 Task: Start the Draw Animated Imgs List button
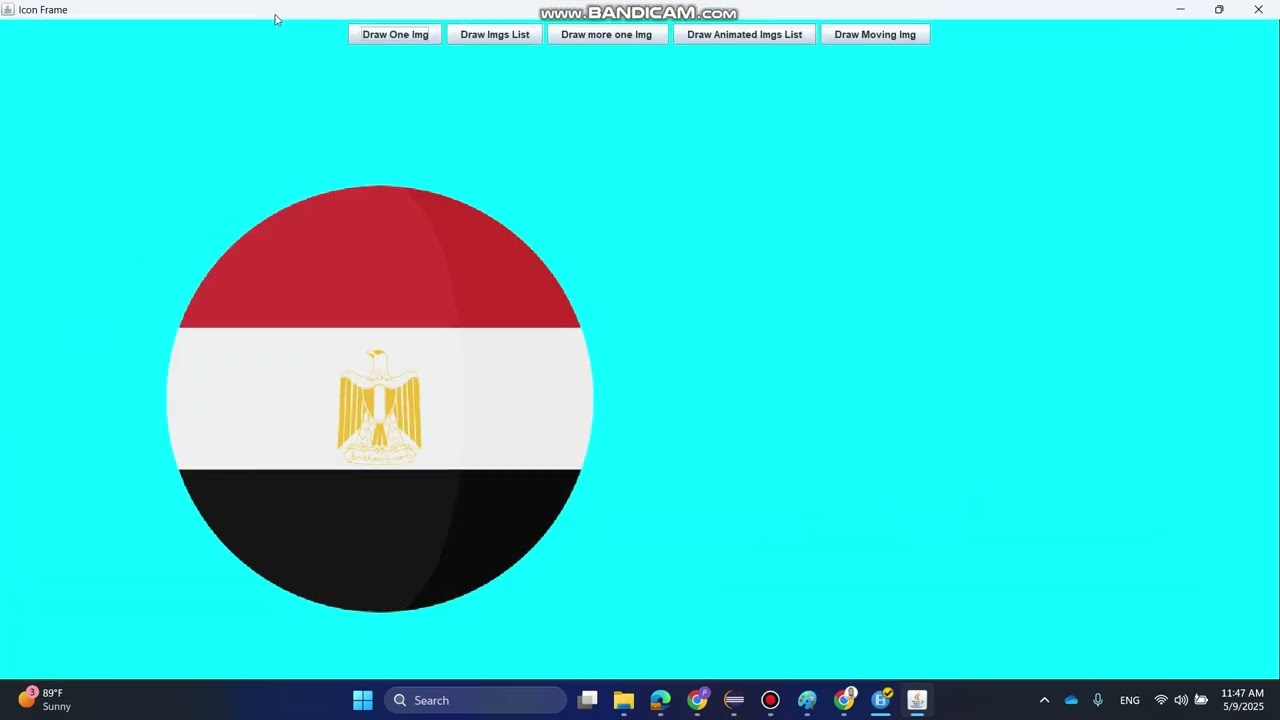pyautogui.click(x=744, y=34)
